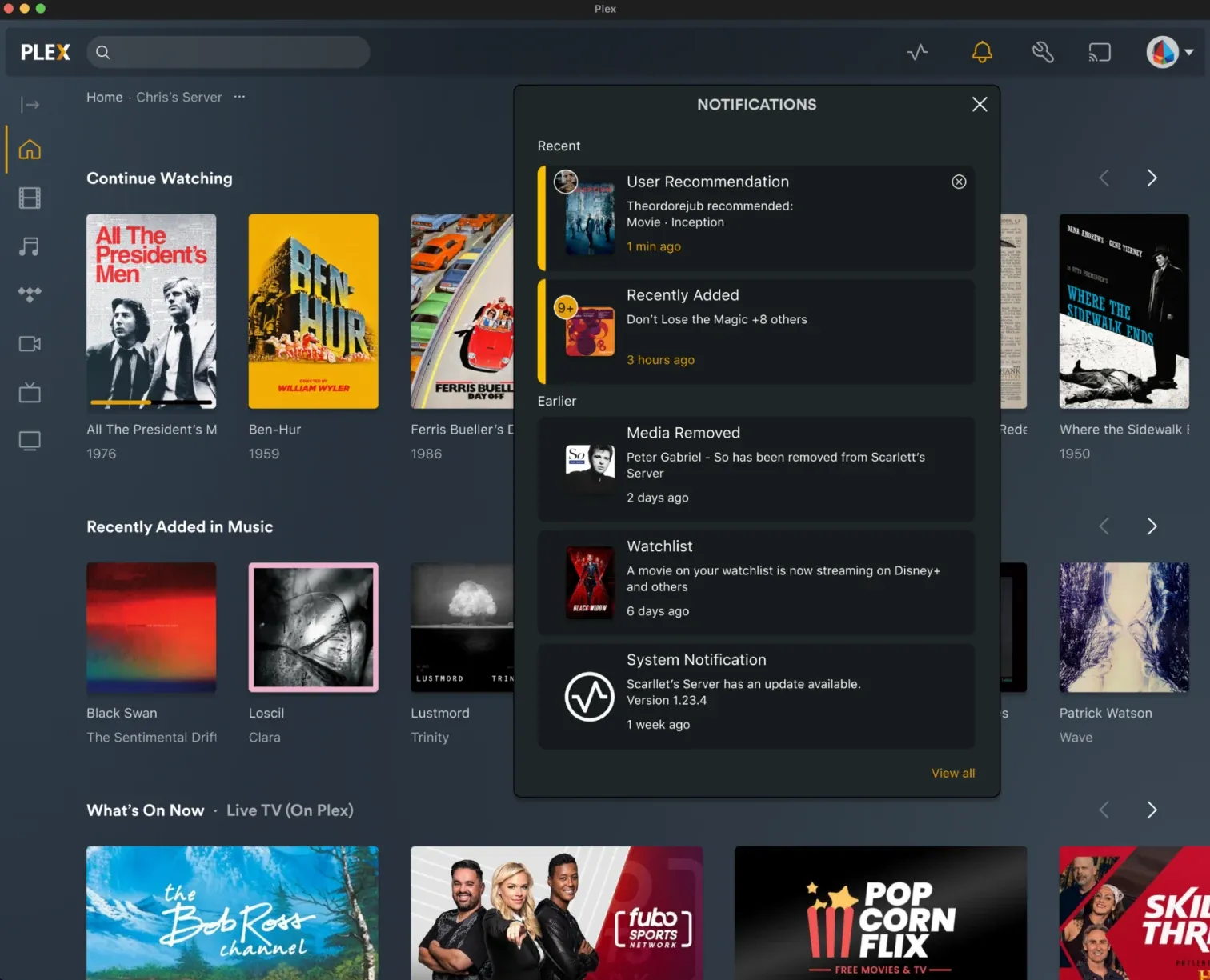Open the Popcornflix channel tile
Image resolution: width=1210 pixels, height=980 pixels.
(881, 913)
